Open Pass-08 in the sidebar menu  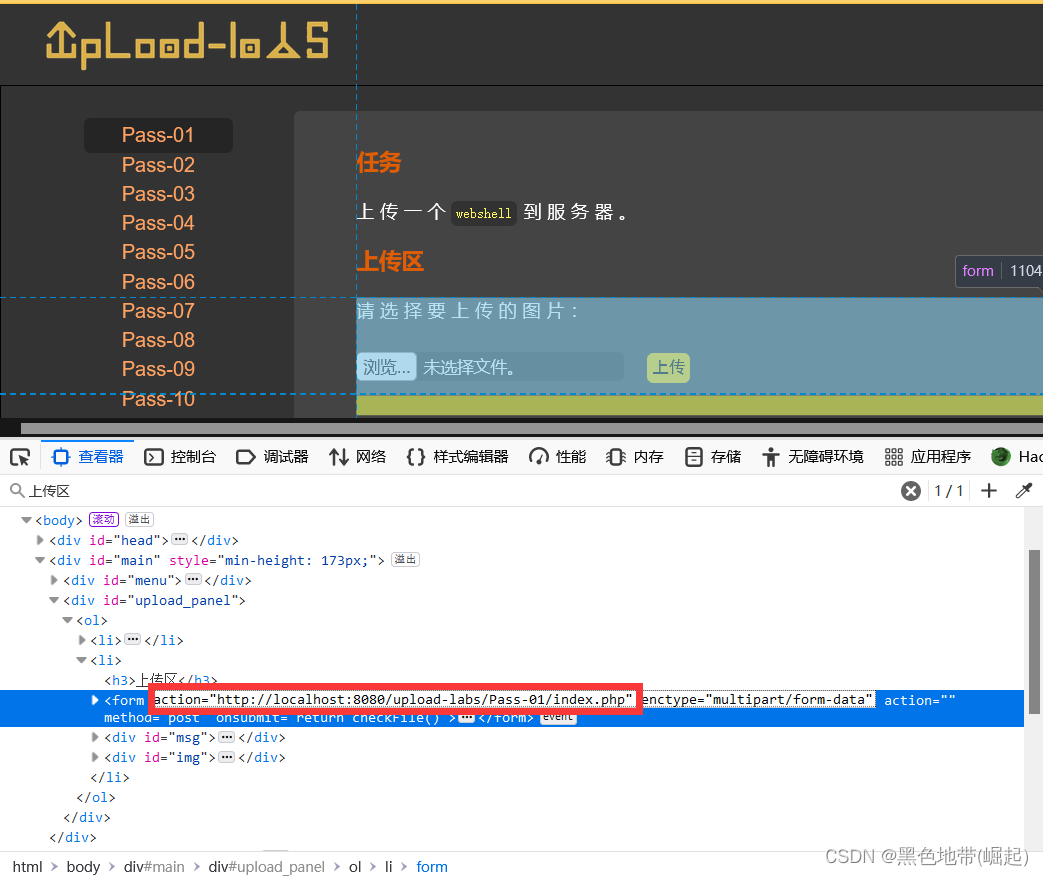pos(158,340)
